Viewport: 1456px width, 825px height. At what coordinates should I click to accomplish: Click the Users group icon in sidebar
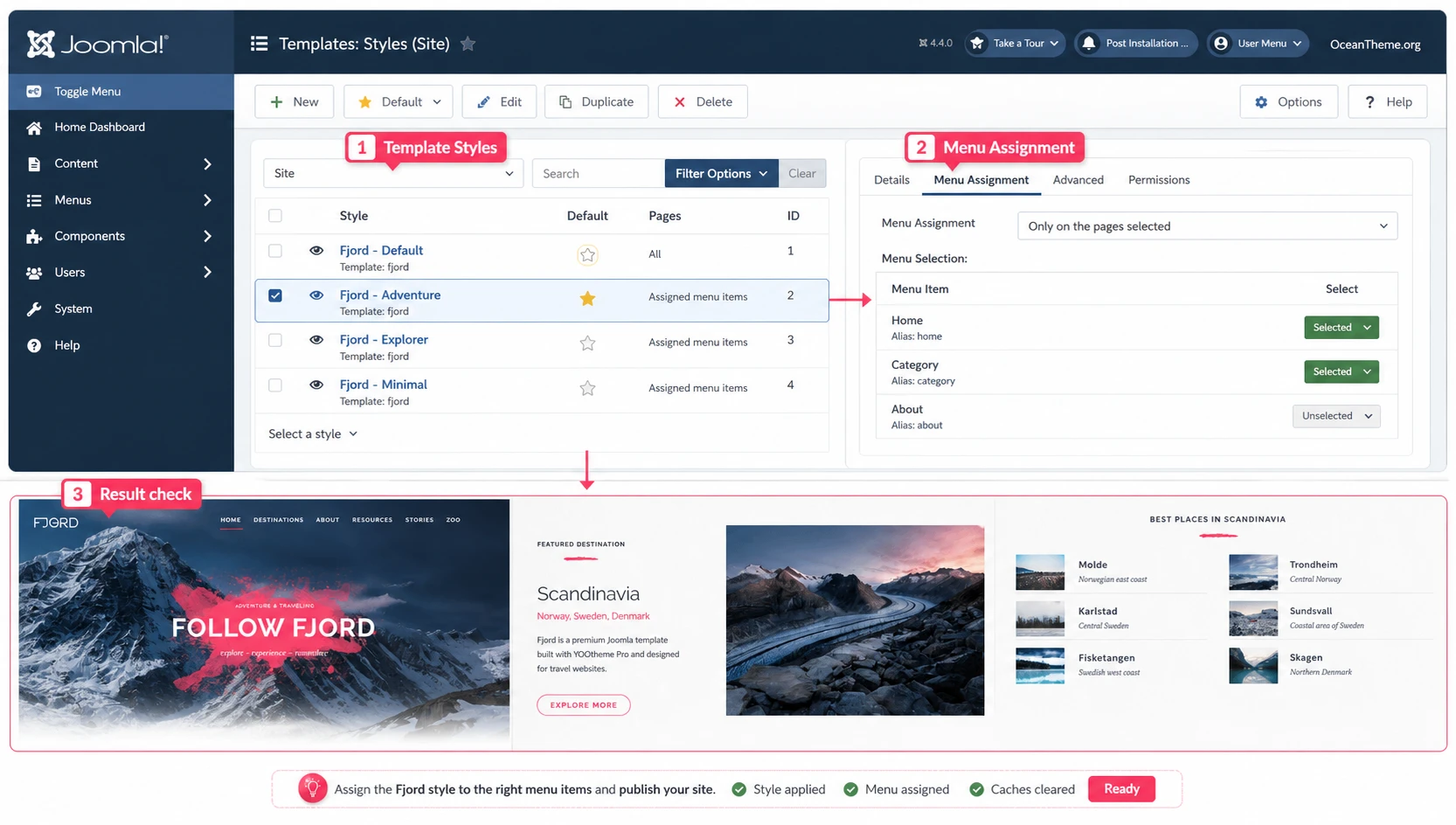(x=34, y=273)
